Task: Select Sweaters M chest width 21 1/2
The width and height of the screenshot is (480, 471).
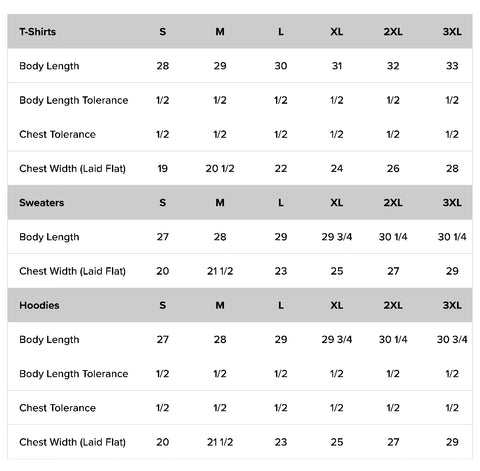Action: point(220,271)
